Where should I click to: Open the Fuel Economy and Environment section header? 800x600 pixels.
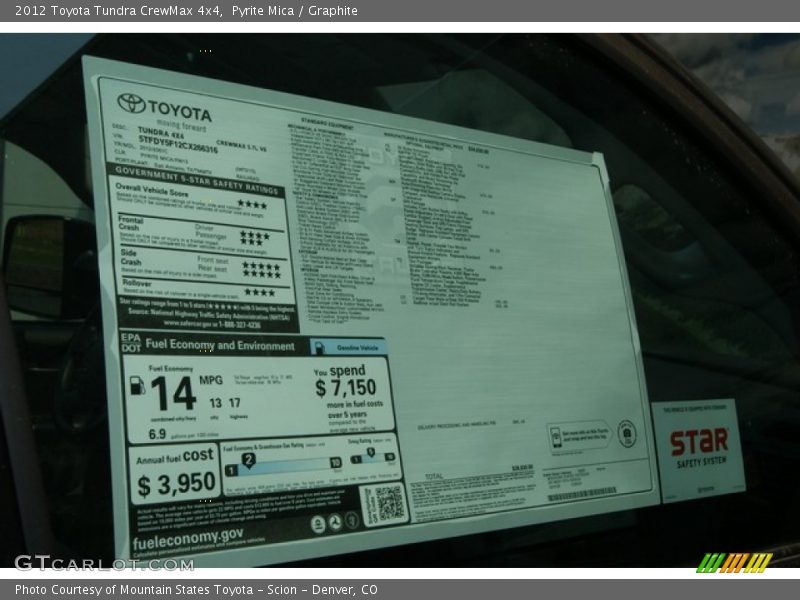220,346
